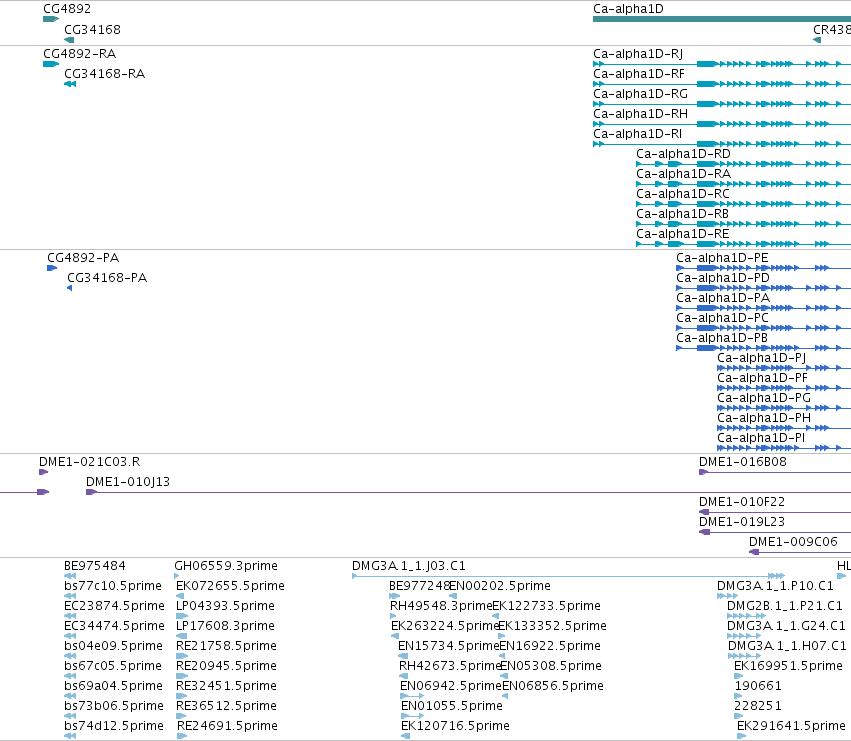Viewport: 851px width, 741px height.
Task: Click the CG34168-RA transcript label
Action: (x=104, y=74)
